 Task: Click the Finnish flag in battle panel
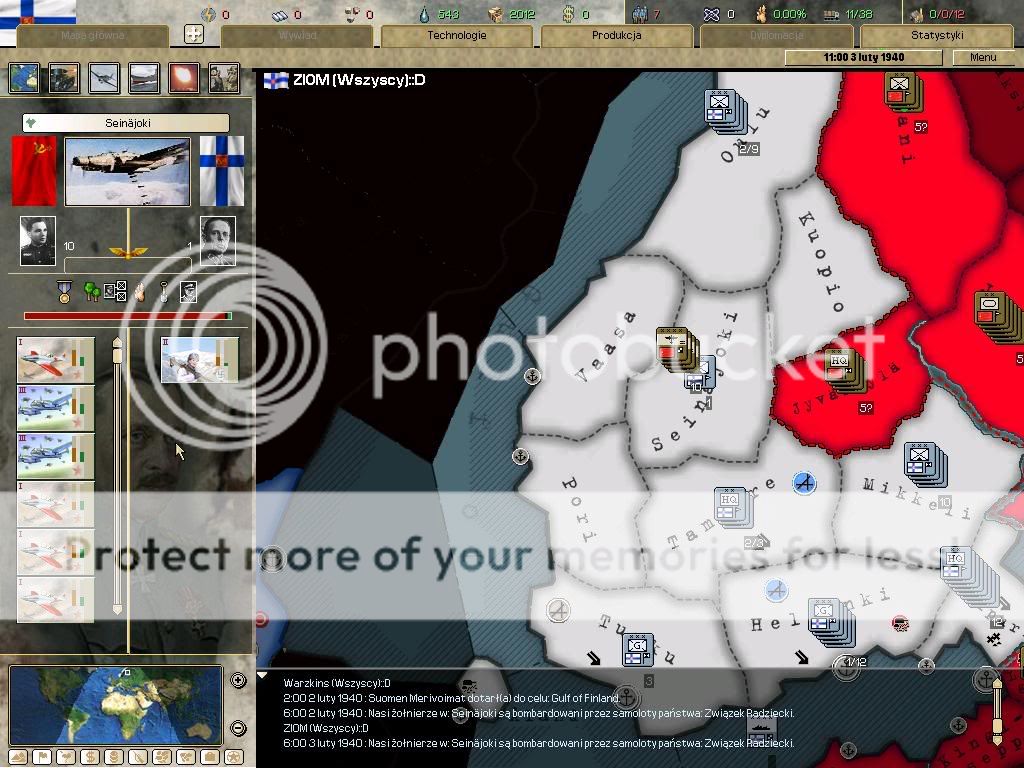(222, 171)
